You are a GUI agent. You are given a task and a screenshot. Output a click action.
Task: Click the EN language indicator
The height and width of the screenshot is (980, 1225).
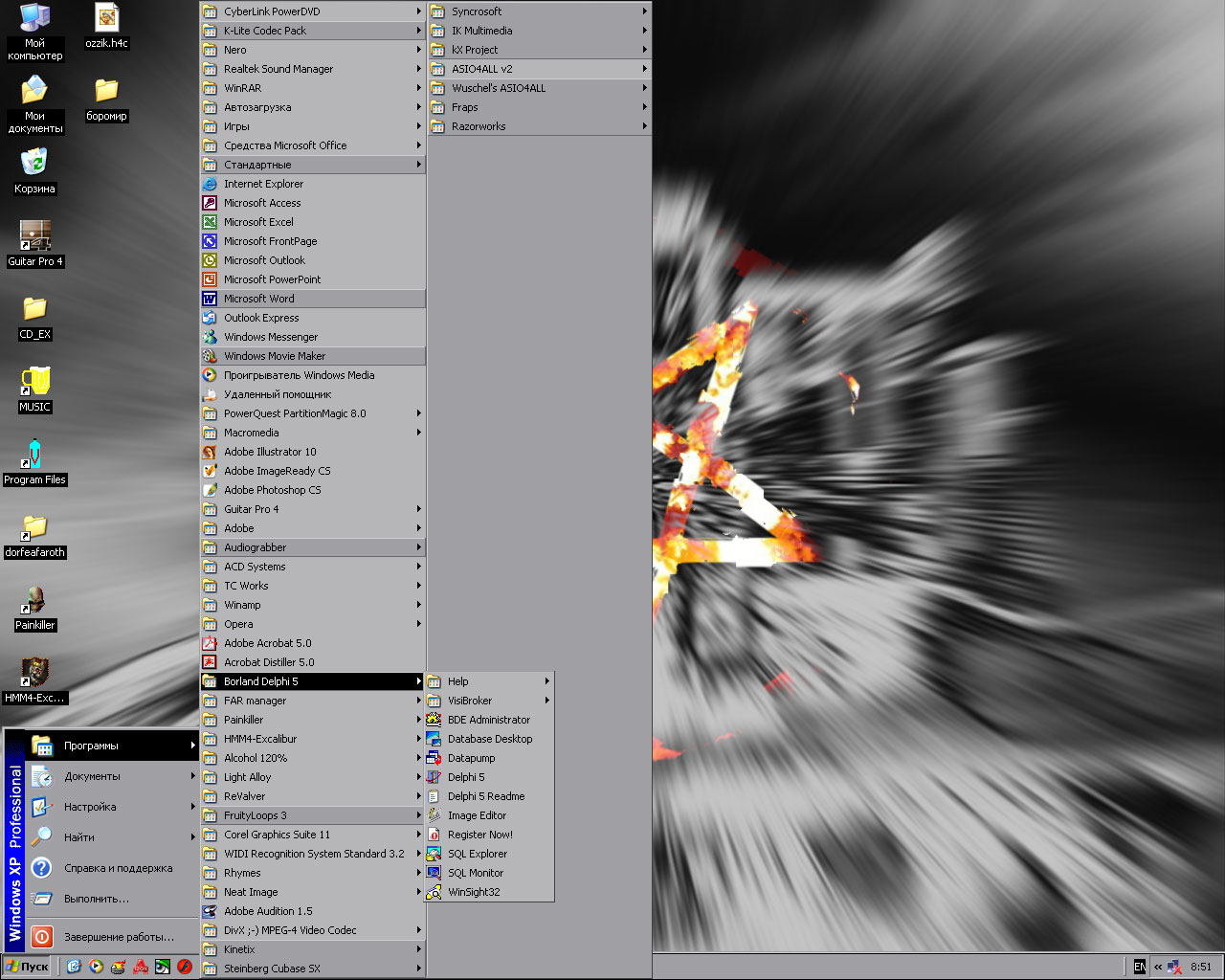click(1139, 967)
